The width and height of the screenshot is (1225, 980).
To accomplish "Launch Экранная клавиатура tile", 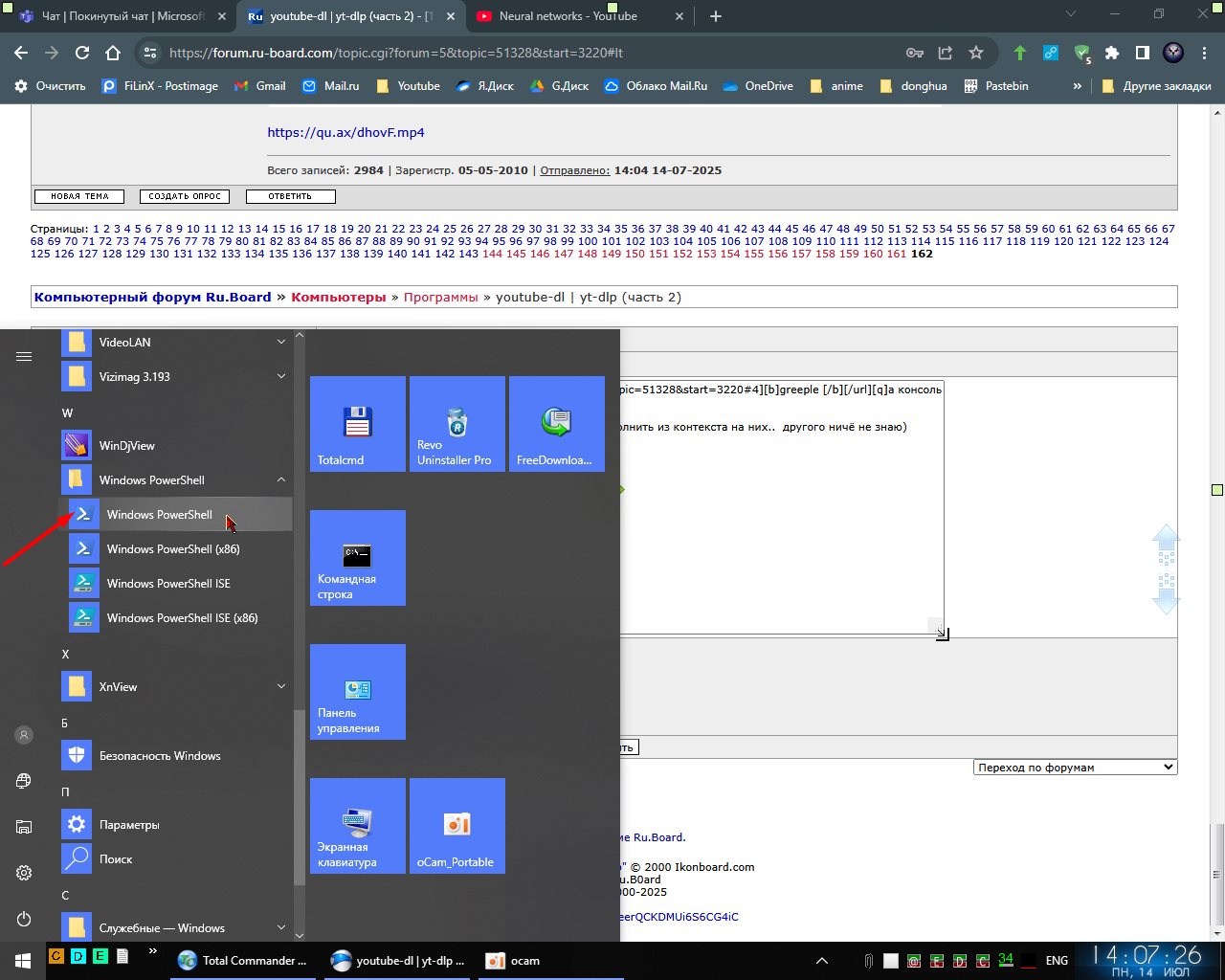I will point(358,826).
